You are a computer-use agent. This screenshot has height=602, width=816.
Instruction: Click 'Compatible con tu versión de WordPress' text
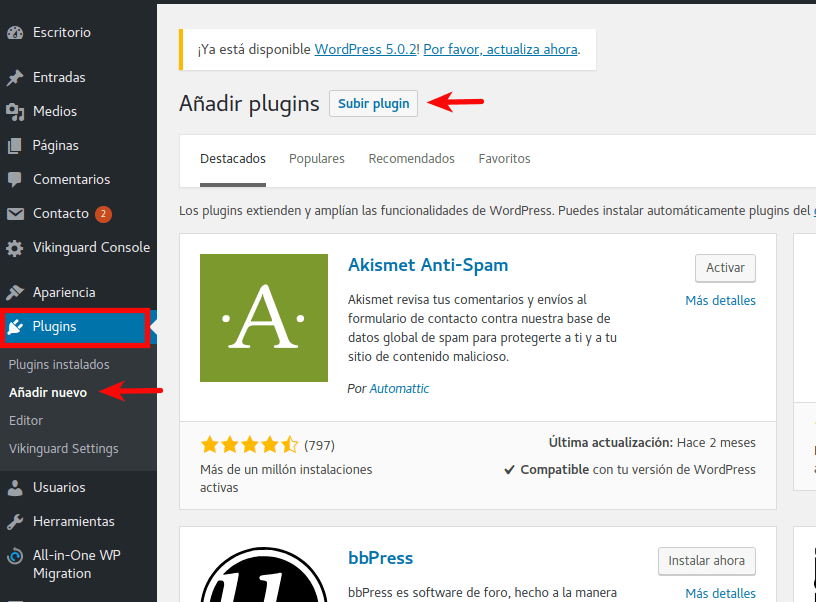[630, 470]
